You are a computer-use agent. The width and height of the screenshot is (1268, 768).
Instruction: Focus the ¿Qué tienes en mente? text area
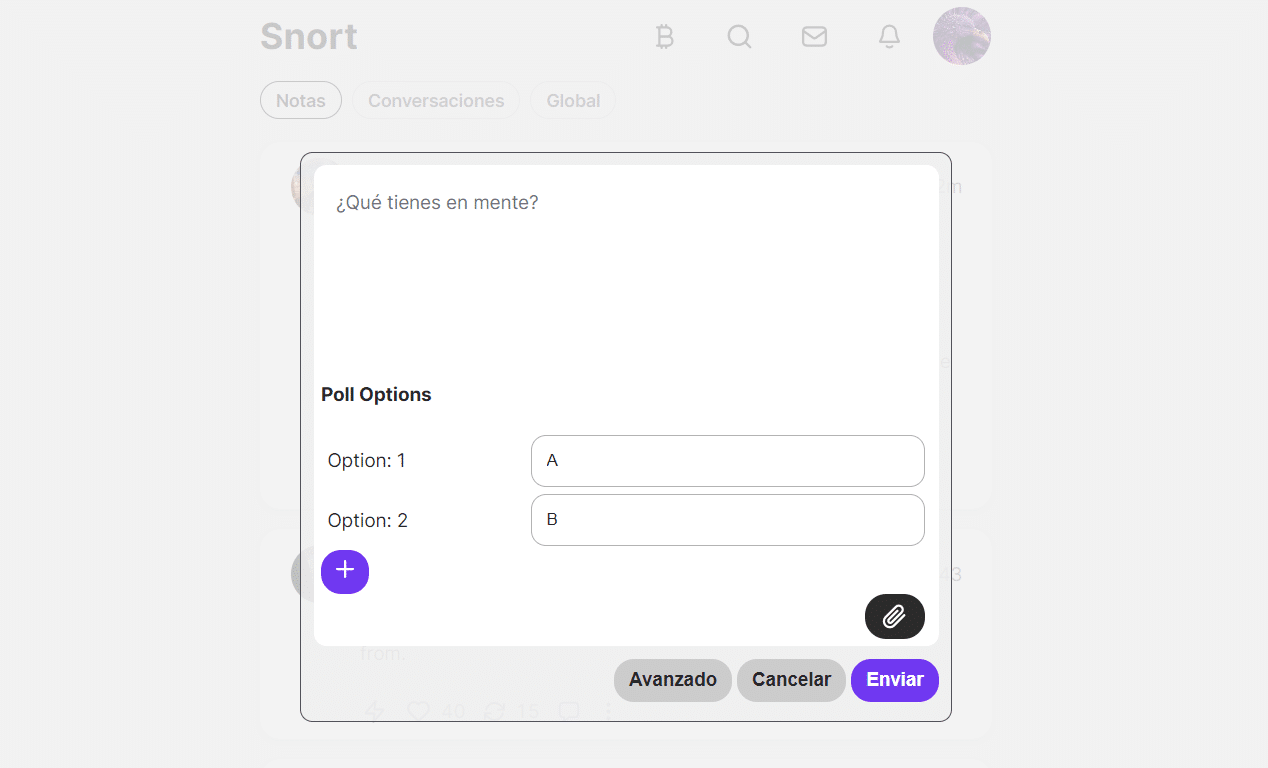click(626, 270)
